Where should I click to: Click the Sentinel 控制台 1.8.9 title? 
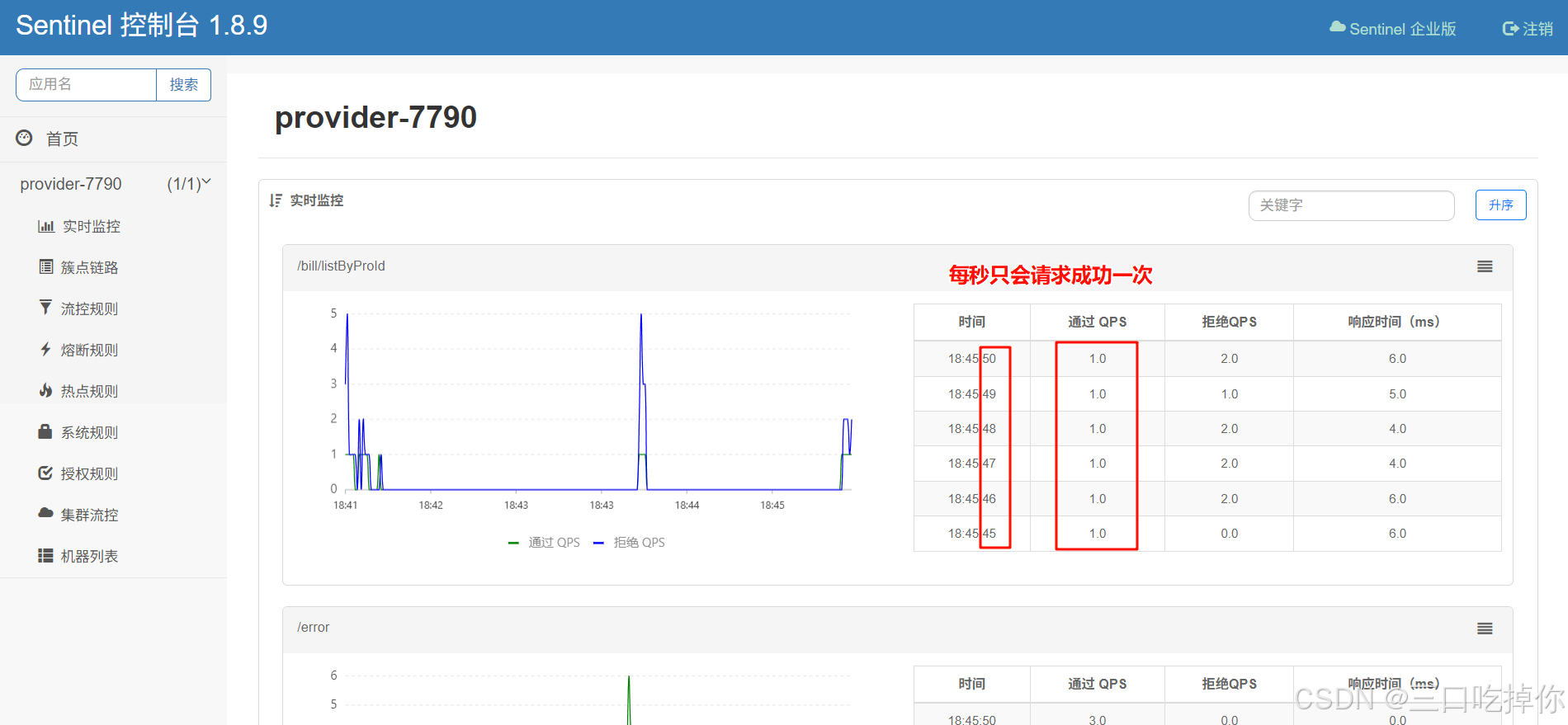(x=142, y=26)
